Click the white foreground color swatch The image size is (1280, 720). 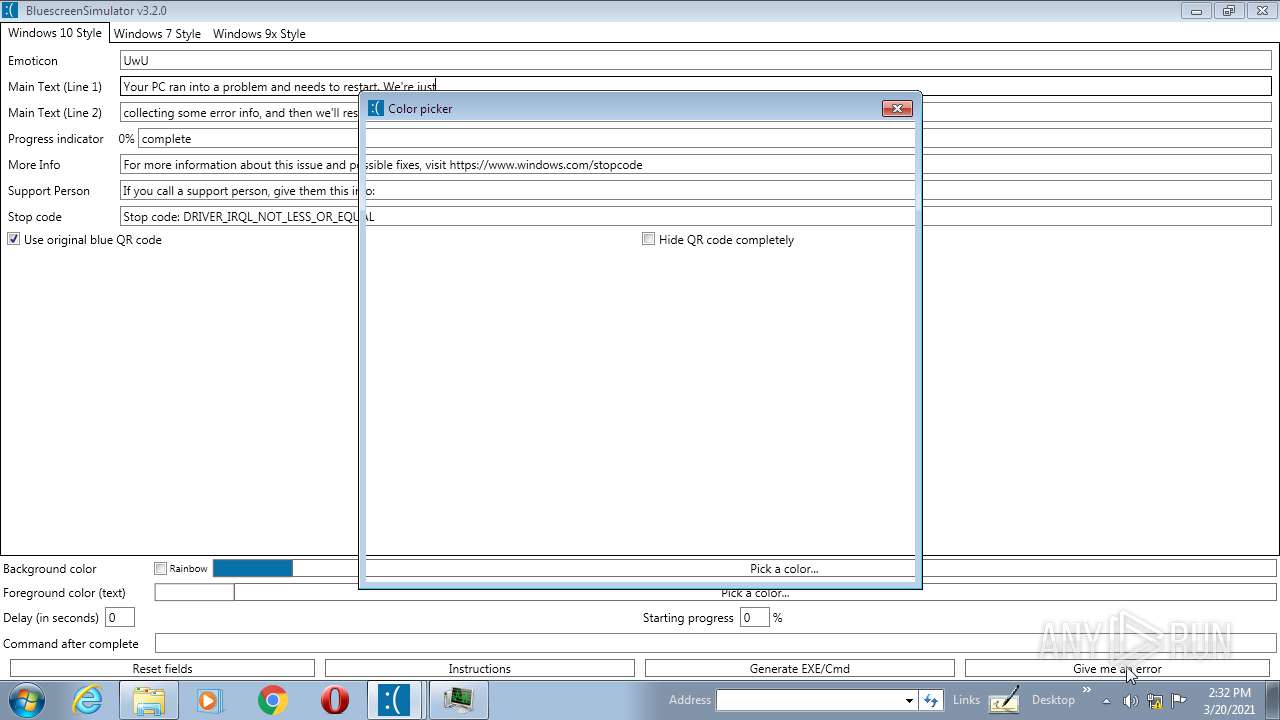[195, 592]
